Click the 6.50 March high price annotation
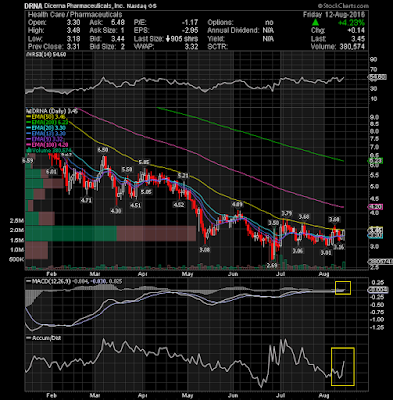The height and width of the screenshot is (400, 393). point(103,150)
